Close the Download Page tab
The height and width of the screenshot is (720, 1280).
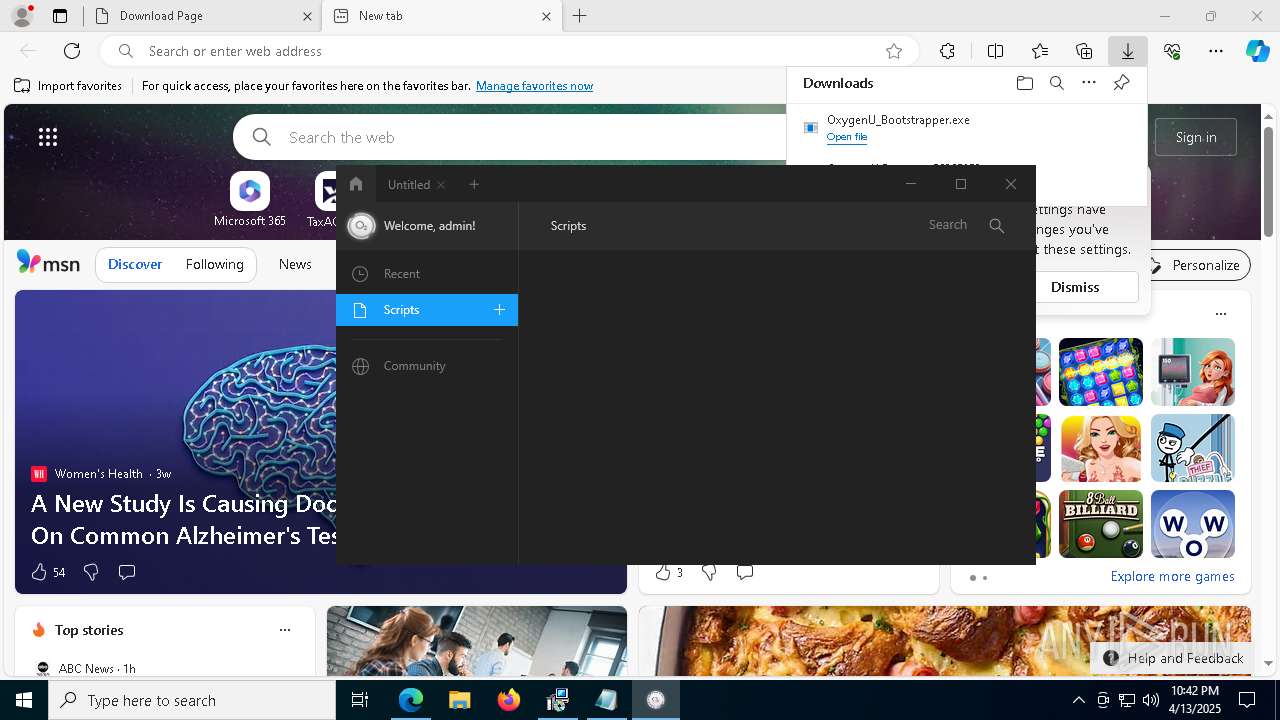coord(307,16)
